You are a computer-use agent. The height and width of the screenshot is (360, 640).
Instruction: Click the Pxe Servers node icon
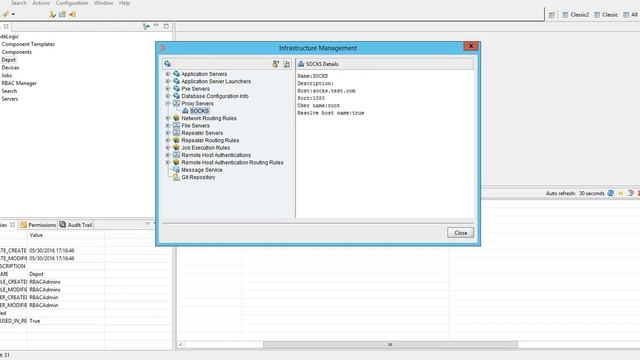[176, 89]
